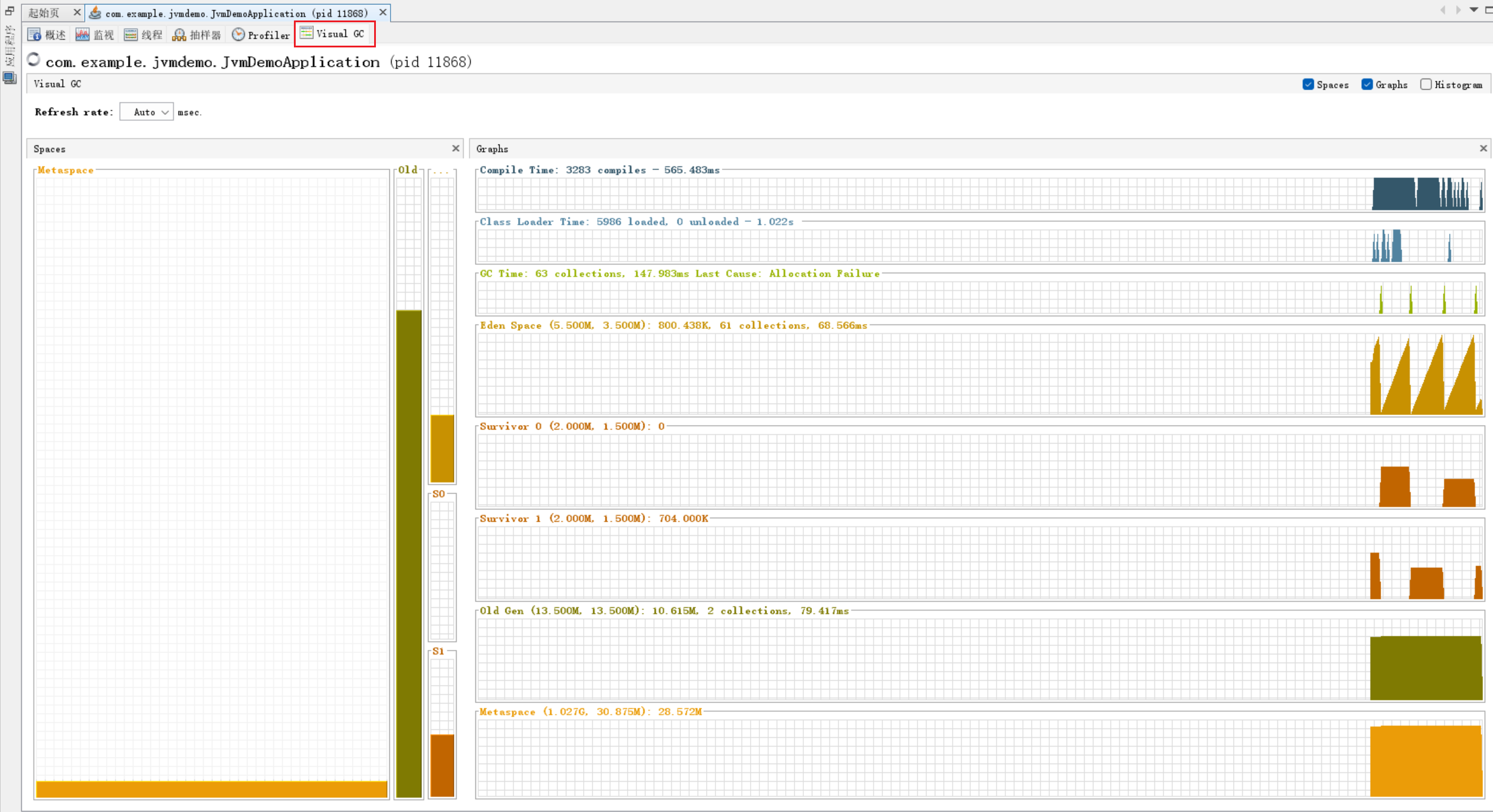Close the Spaces panel
Image resolution: width=1493 pixels, height=812 pixels.
point(456,149)
